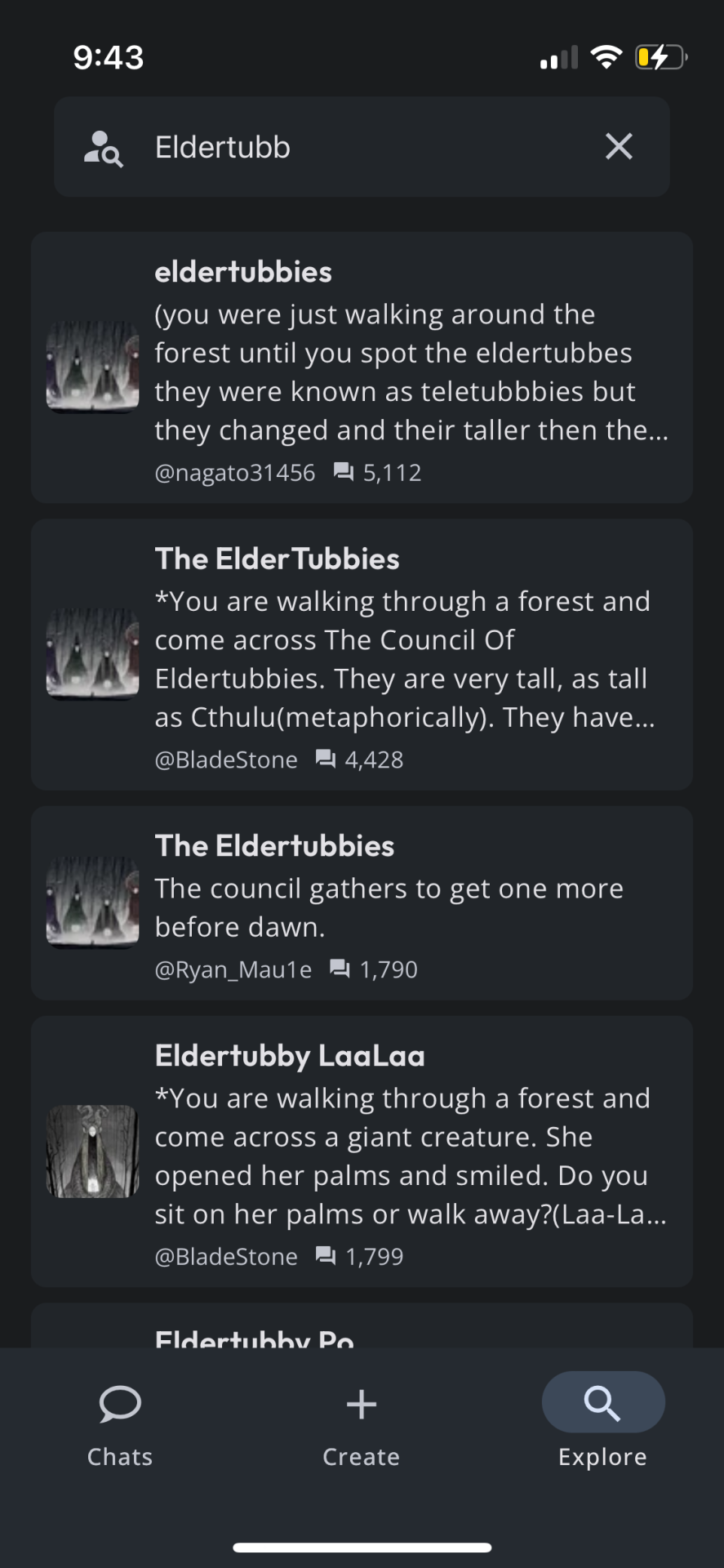Screen dimensions: 724x1568
Task: Focus the Eldertubb search field
Action: (x=362, y=147)
